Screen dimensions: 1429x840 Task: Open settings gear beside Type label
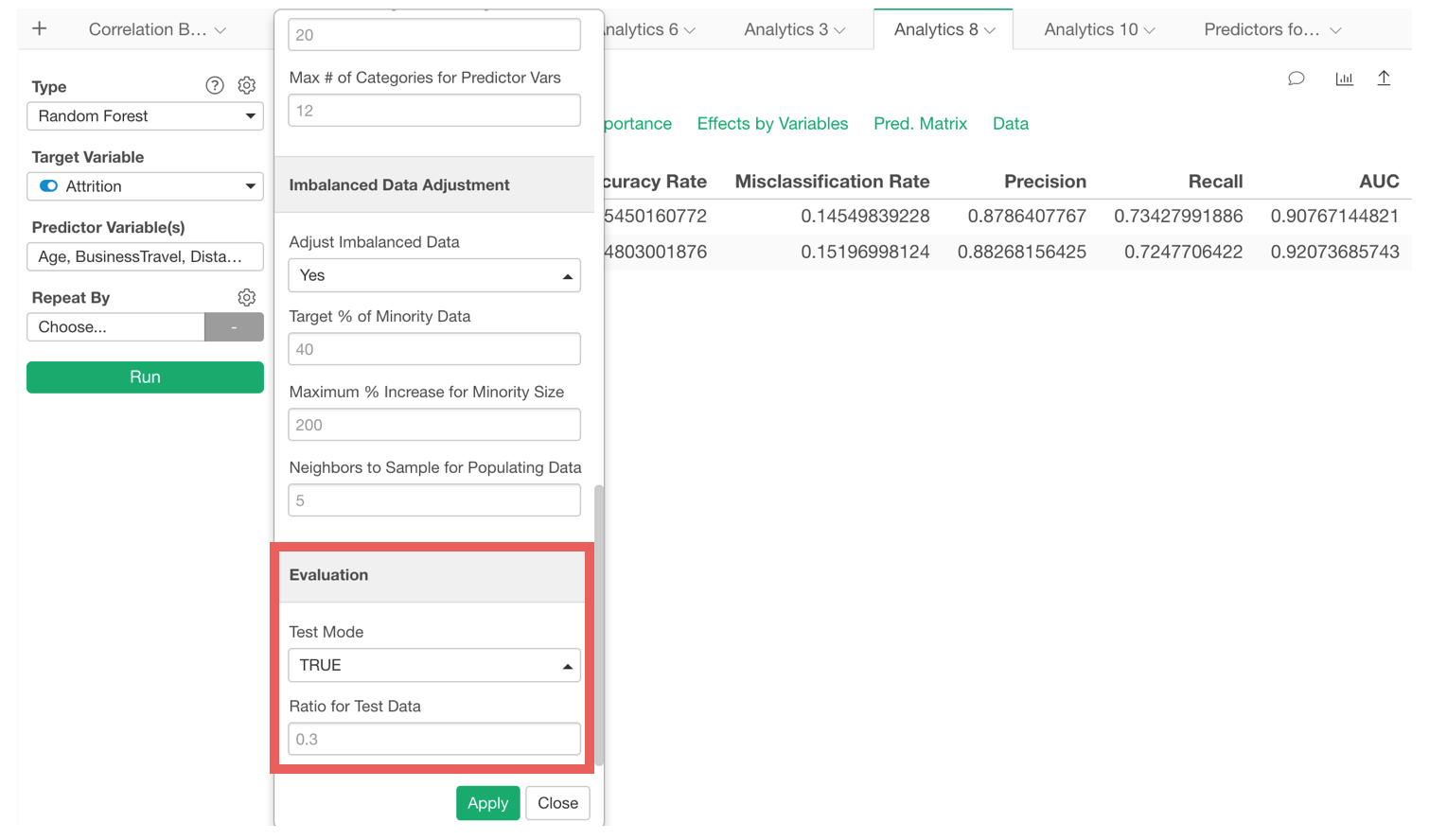pyautogui.click(x=247, y=86)
